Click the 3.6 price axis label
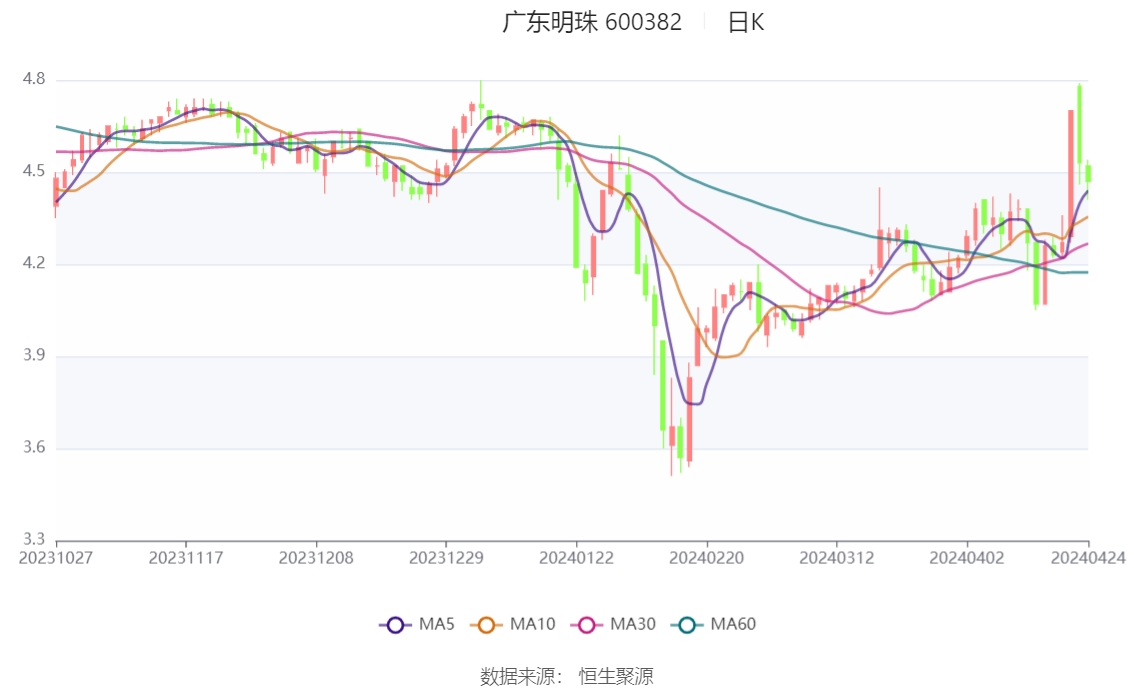The width and height of the screenshot is (1134, 689). [33, 448]
